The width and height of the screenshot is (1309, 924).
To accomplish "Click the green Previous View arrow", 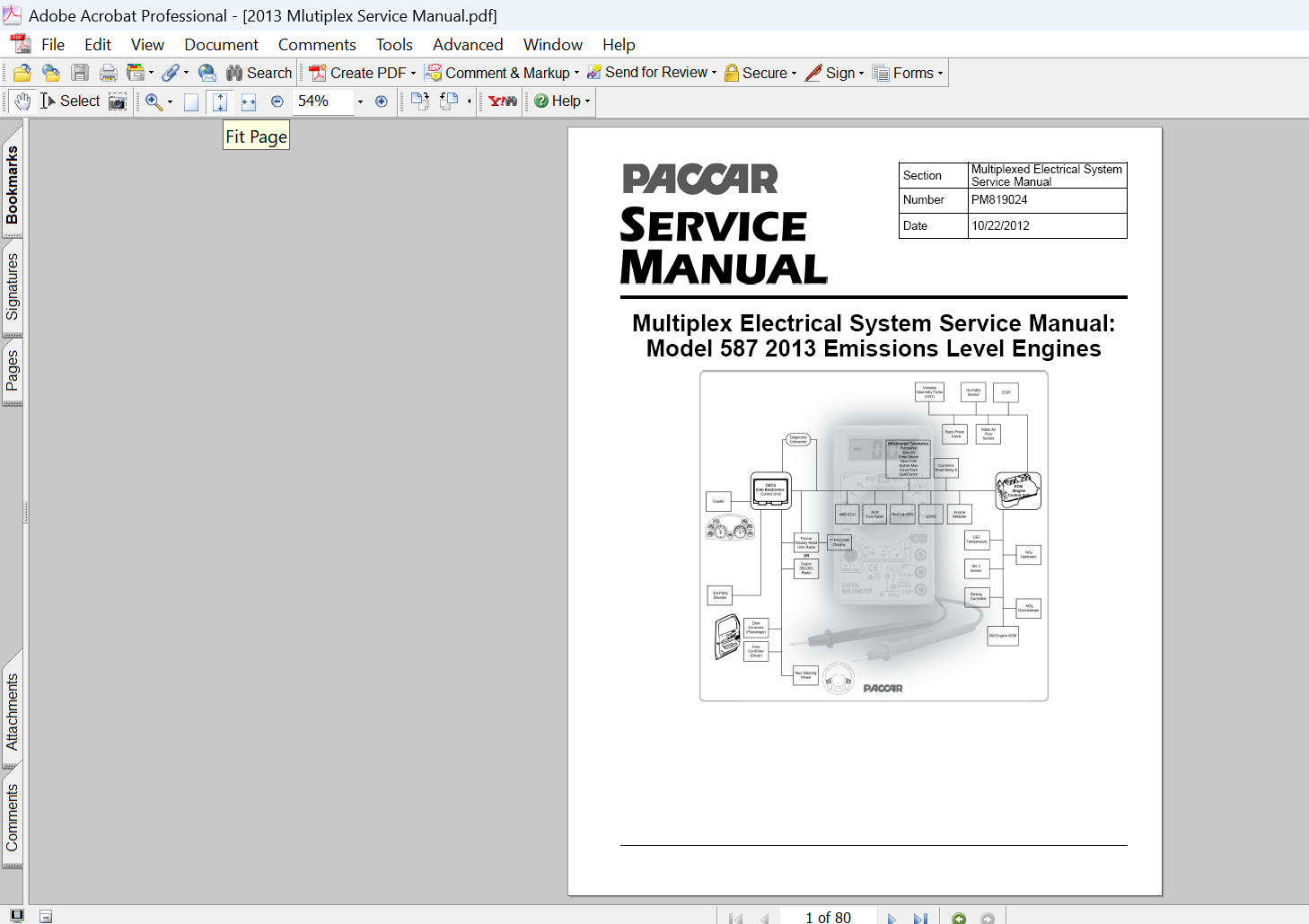I will [959, 918].
